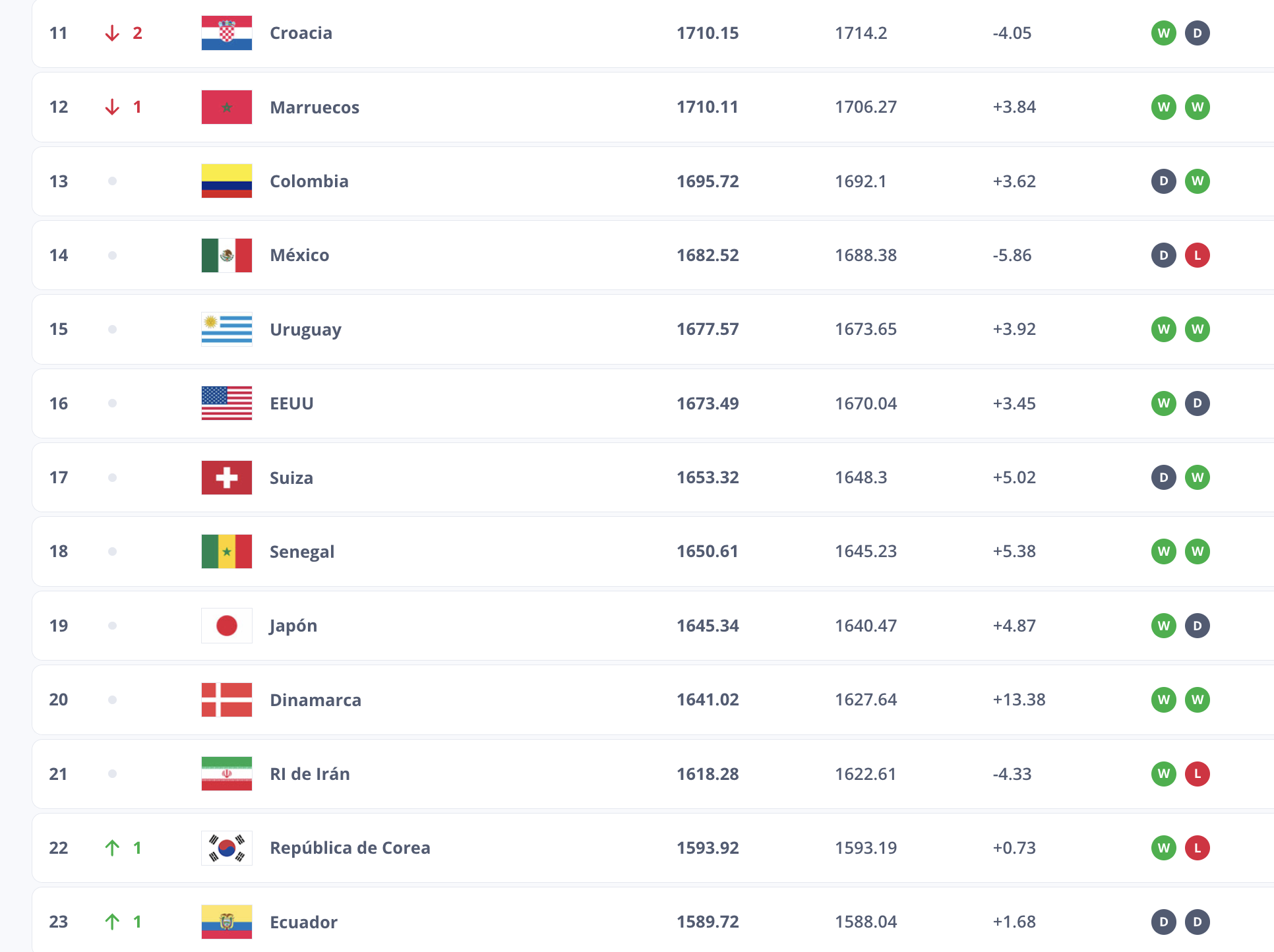Click Croacia's gray D result badge
The height and width of the screenshot is (952, 1274).
click(1197, 33)
